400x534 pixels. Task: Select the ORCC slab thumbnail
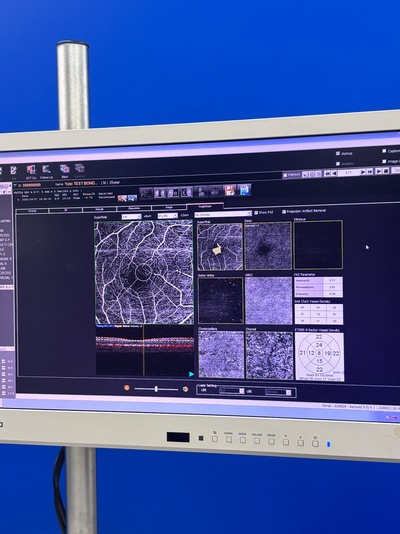(x=269, y=300)
